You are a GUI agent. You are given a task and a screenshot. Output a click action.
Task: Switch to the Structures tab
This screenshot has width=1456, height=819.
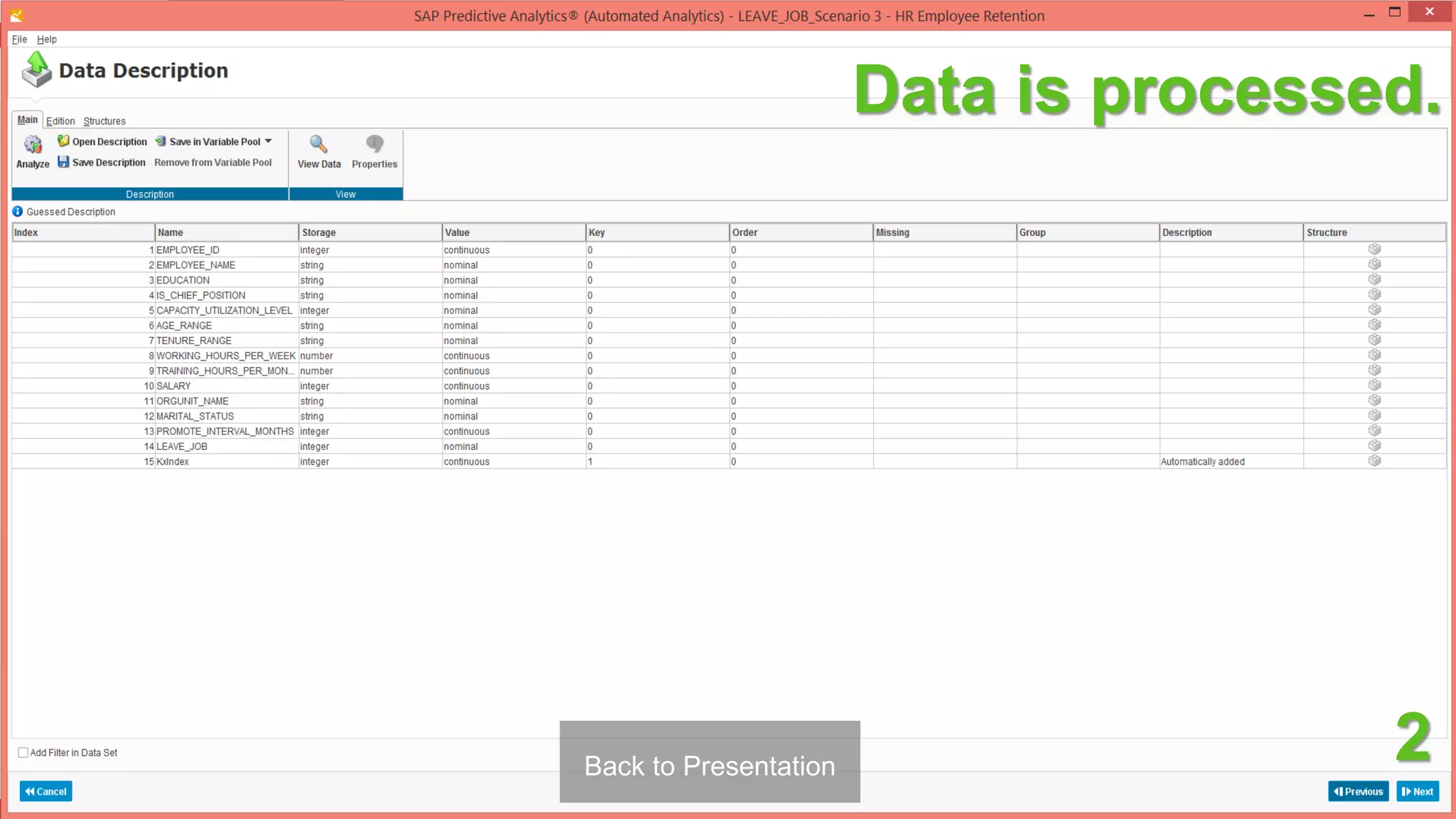click(105, 121)
